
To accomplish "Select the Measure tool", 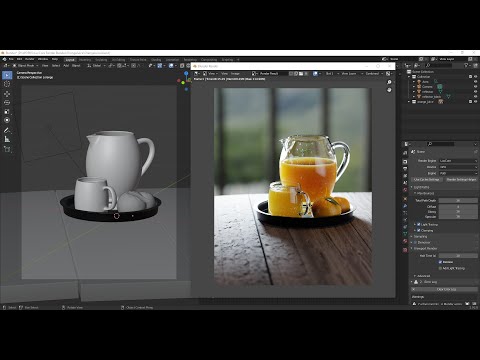I will (7, 139).
